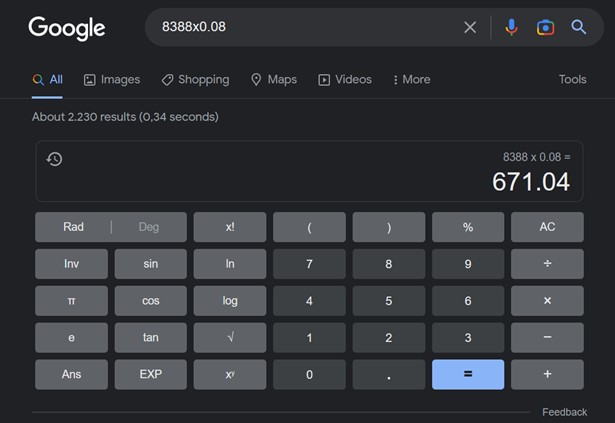Tap the subtraction minus key

(x=547, y=337)
